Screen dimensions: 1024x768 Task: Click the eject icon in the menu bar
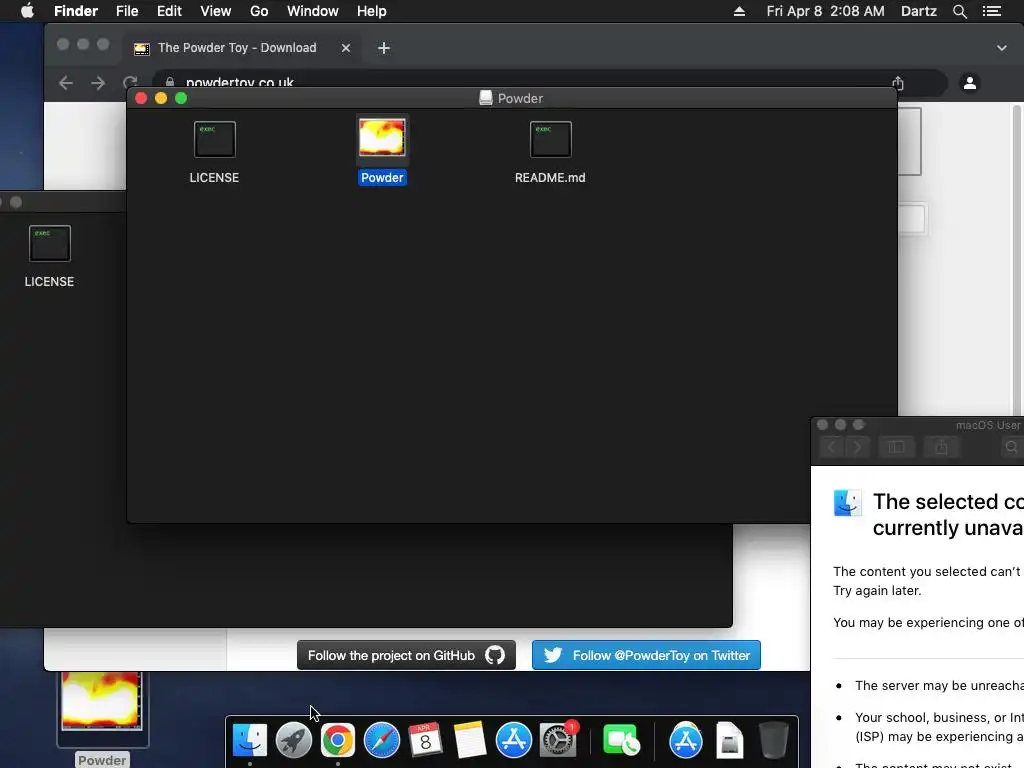point(739,11)
